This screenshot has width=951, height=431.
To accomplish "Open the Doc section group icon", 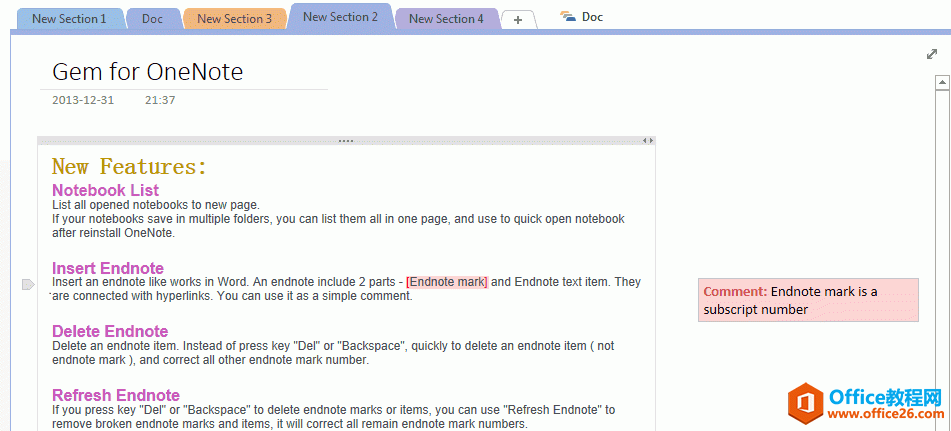I will click(568, 17).
